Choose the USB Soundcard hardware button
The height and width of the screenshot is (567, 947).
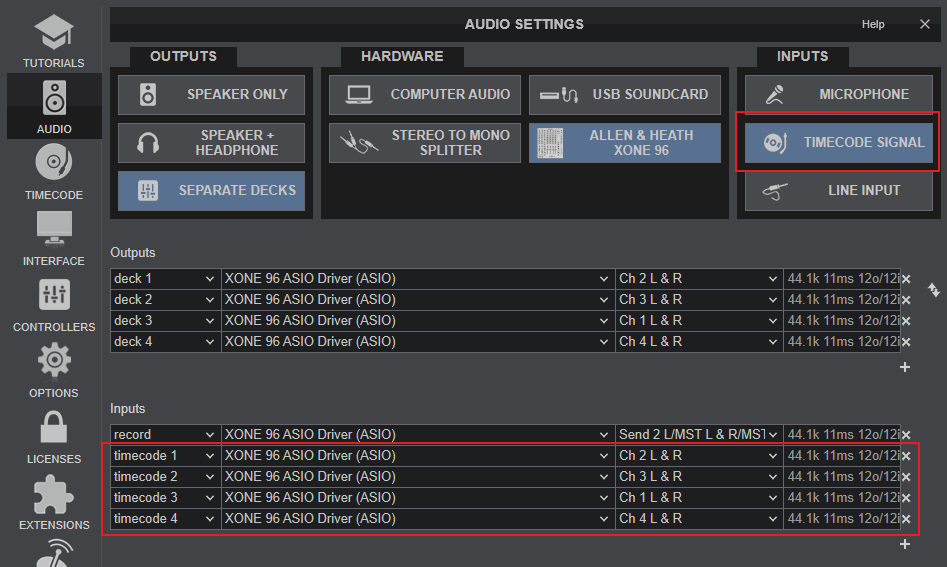pos(624,94)
